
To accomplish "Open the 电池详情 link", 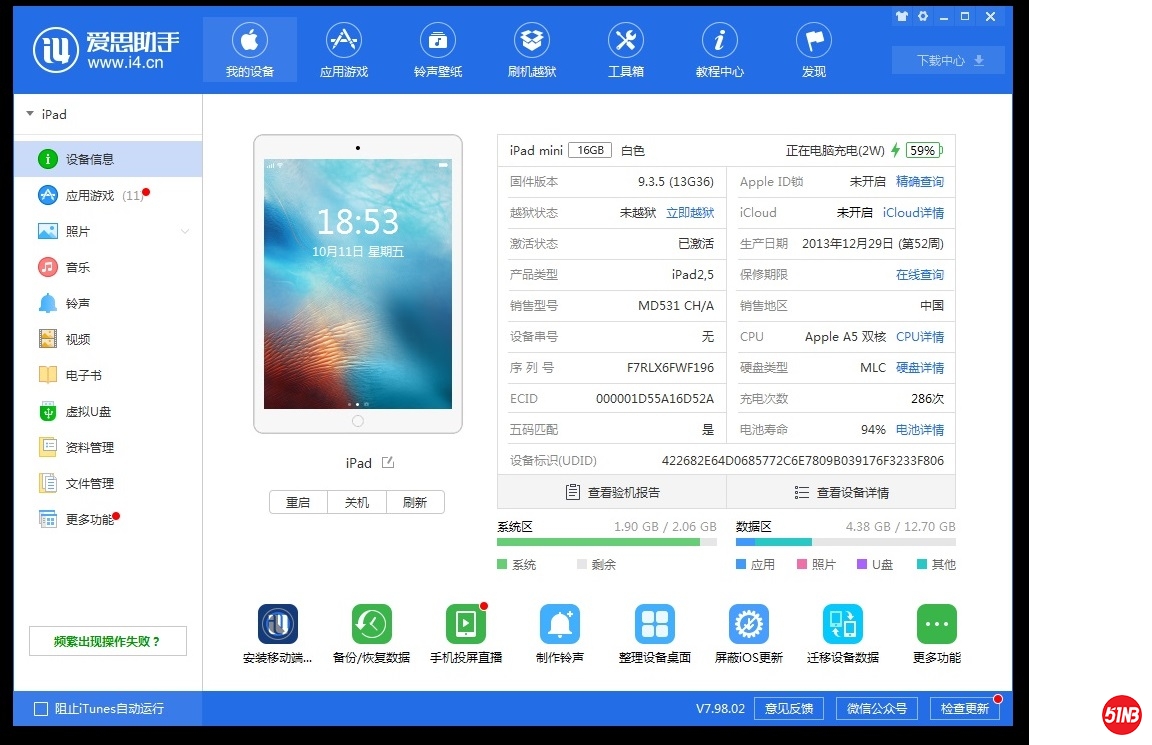I will click(x=920, y=430).
